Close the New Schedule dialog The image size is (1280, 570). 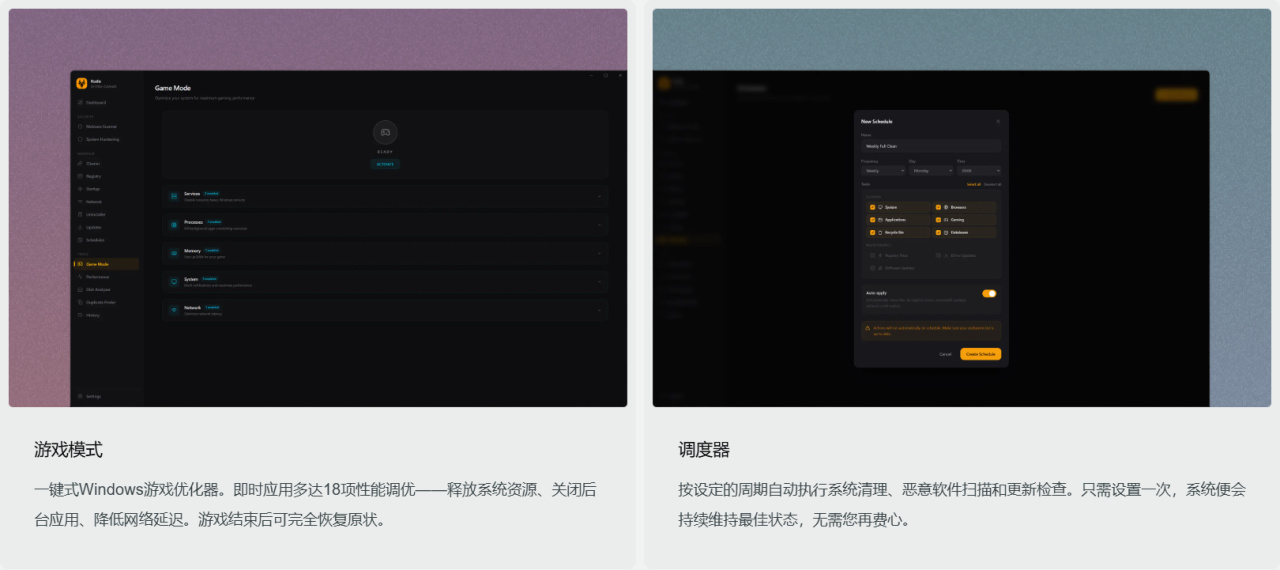(997, 121)
